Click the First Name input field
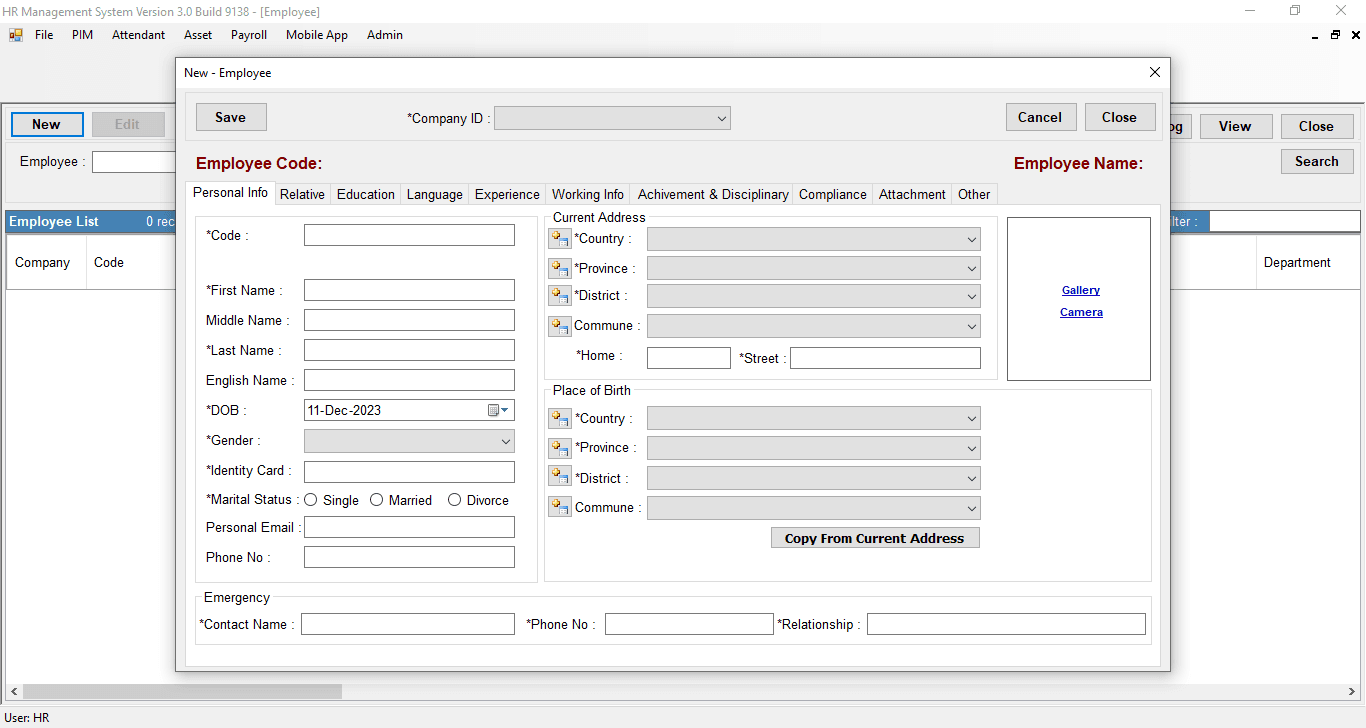 (409, 290)
